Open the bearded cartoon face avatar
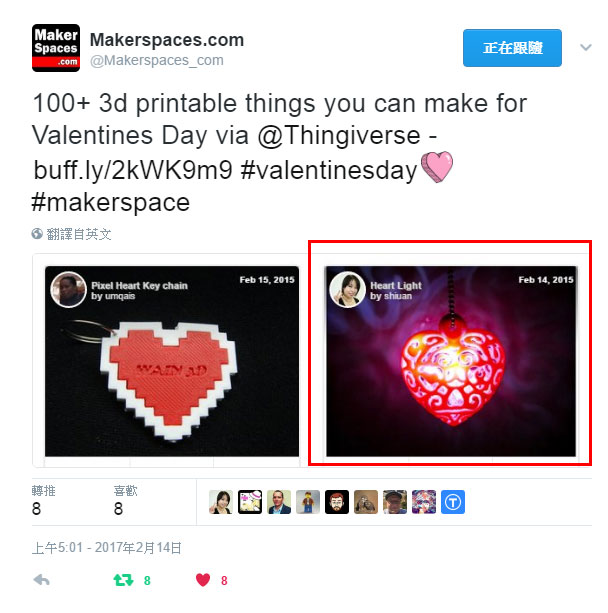 point(337,502)
